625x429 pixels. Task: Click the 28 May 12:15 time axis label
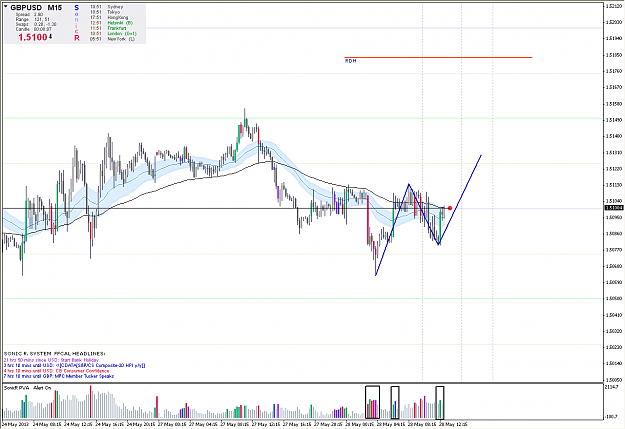[453, 424]
